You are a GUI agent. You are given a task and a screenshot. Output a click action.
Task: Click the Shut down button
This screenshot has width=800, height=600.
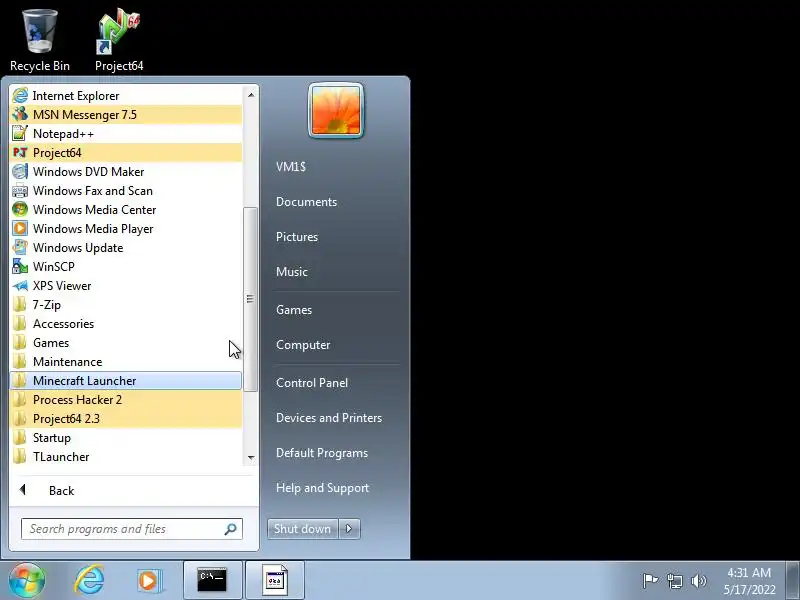click(x=303, y=529)
